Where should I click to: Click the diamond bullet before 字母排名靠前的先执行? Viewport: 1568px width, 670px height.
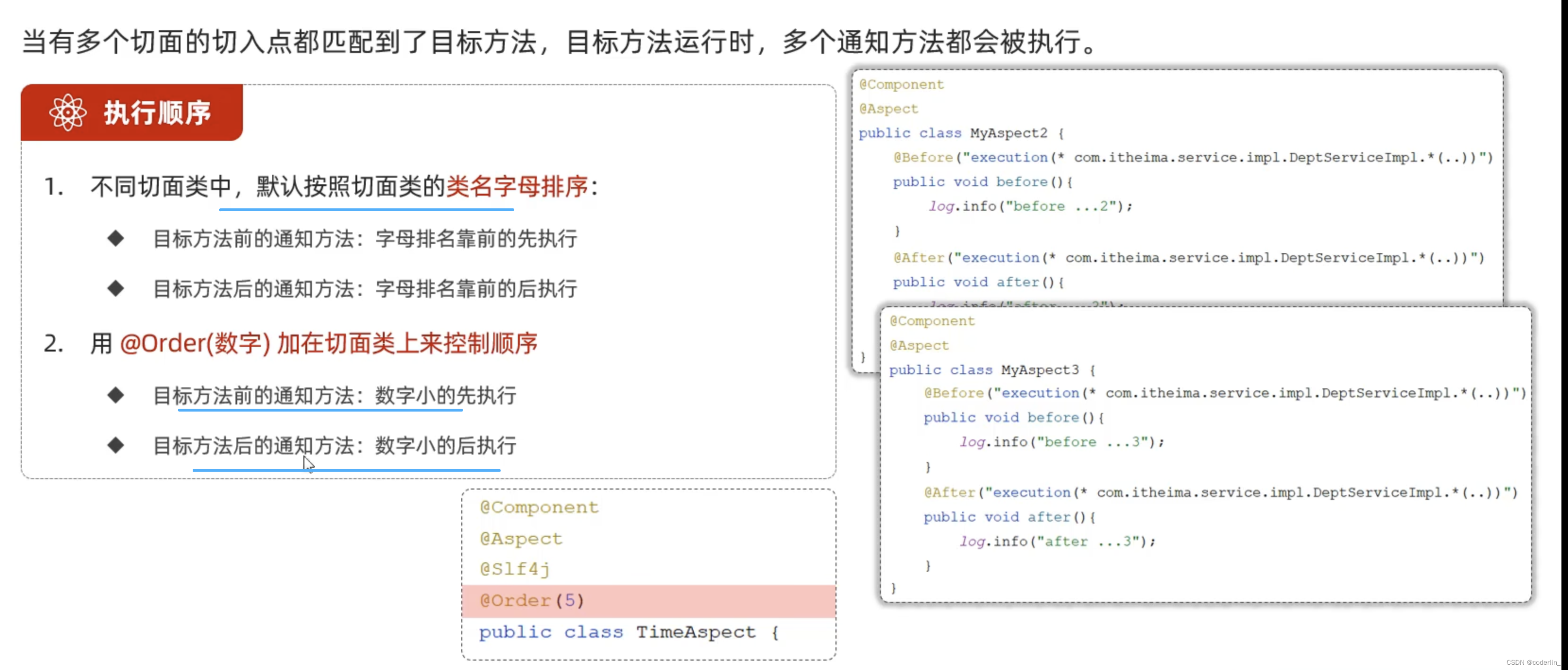(116, 239)
